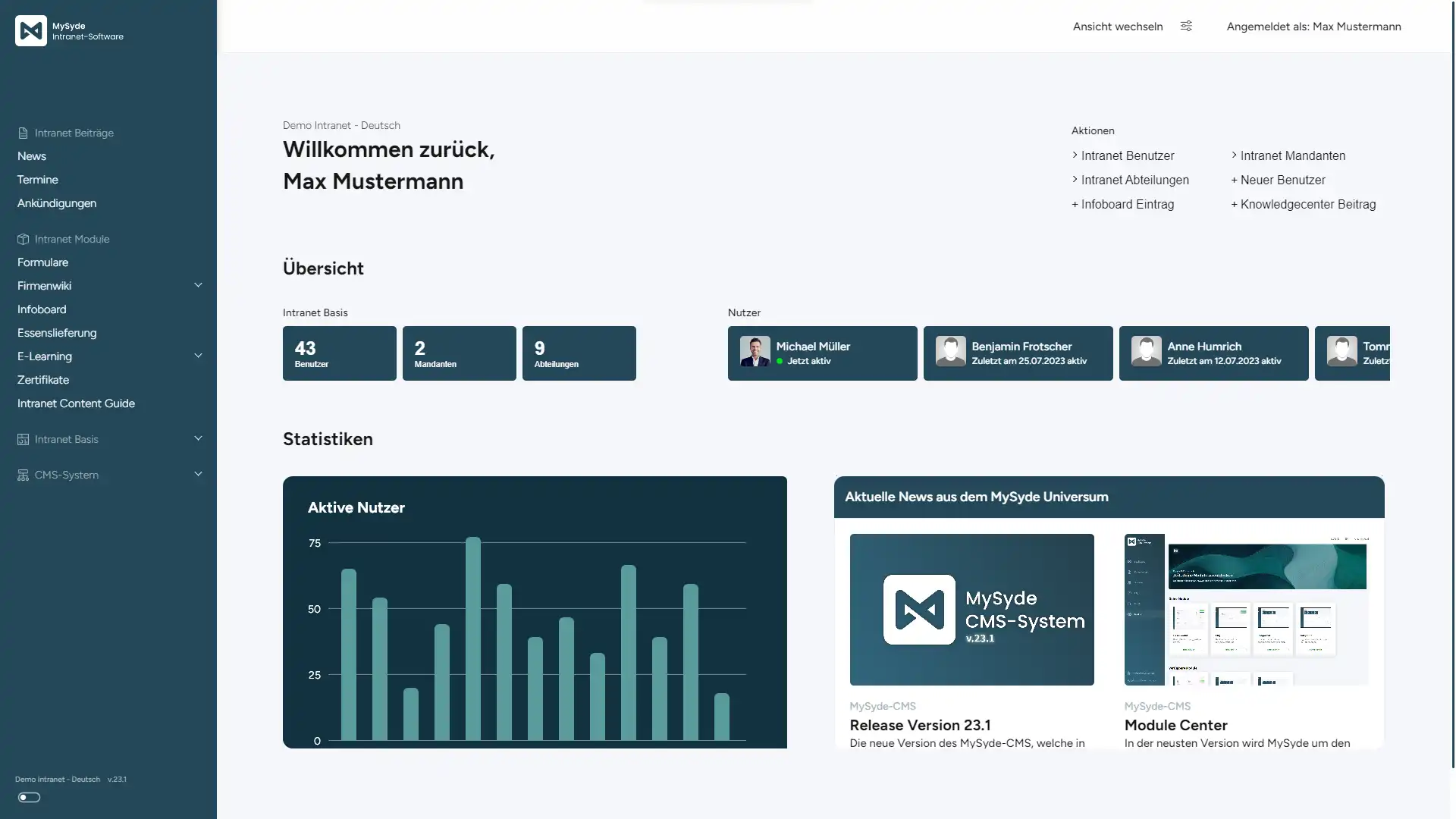Image resolution: width=1456 pixels, height=819 pixels.
Task: Click Benjamin Frotscher's avatar icon
Action: pyautogui.click(x=950, y=352)
